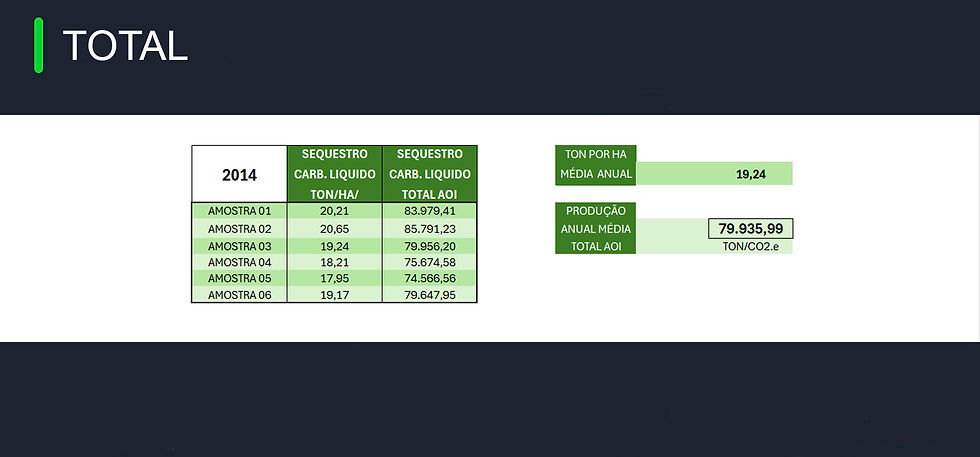This screenshot has width=980, height=457.
Task: Select the AMOSTRA 04 row label
Action: coord(239,261)
